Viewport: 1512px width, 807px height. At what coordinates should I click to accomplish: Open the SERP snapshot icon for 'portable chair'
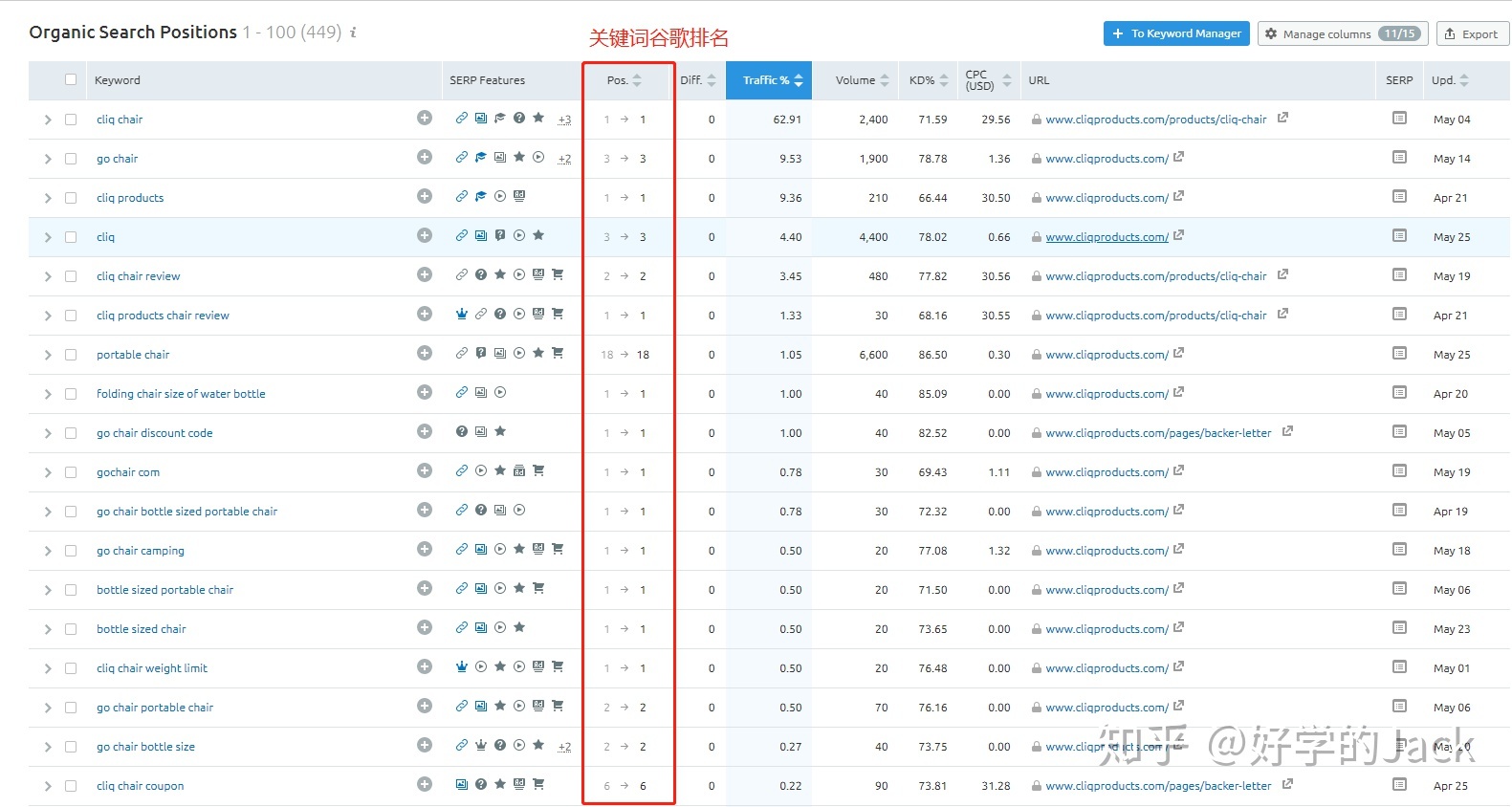[x=1399, y=354]
